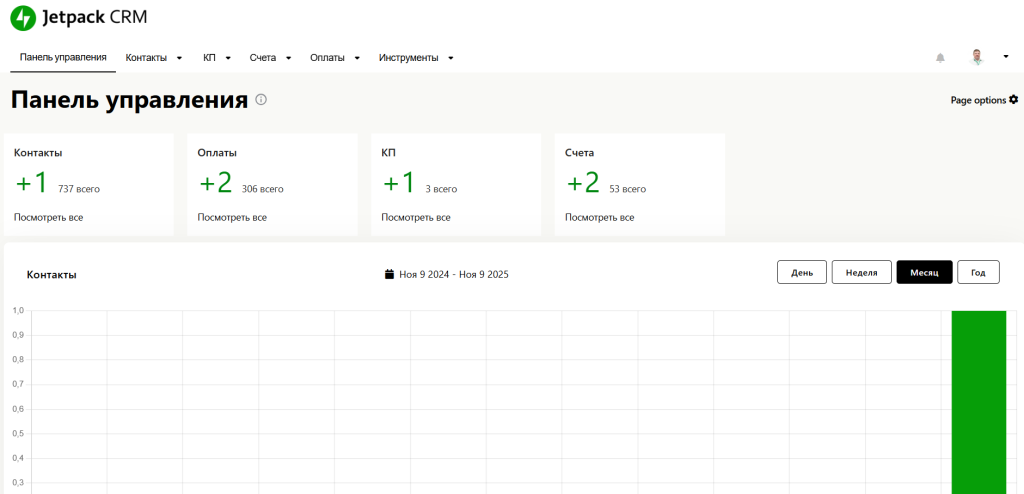The width and height of the screenshot is (1024, 494).
Task: Switch chart to Неделя view
Action: pyautogui.click(x=861, y=272)
